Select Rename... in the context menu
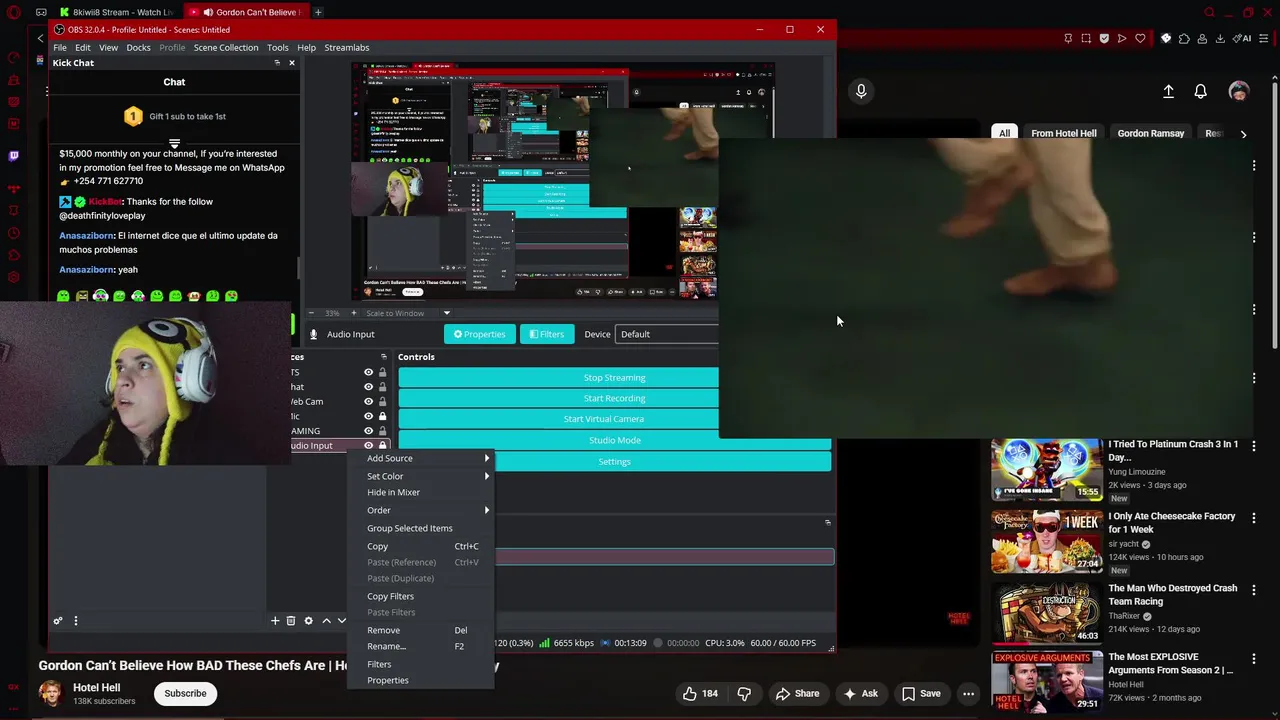This screenshot has width=1280, height=720. [421, 646]
